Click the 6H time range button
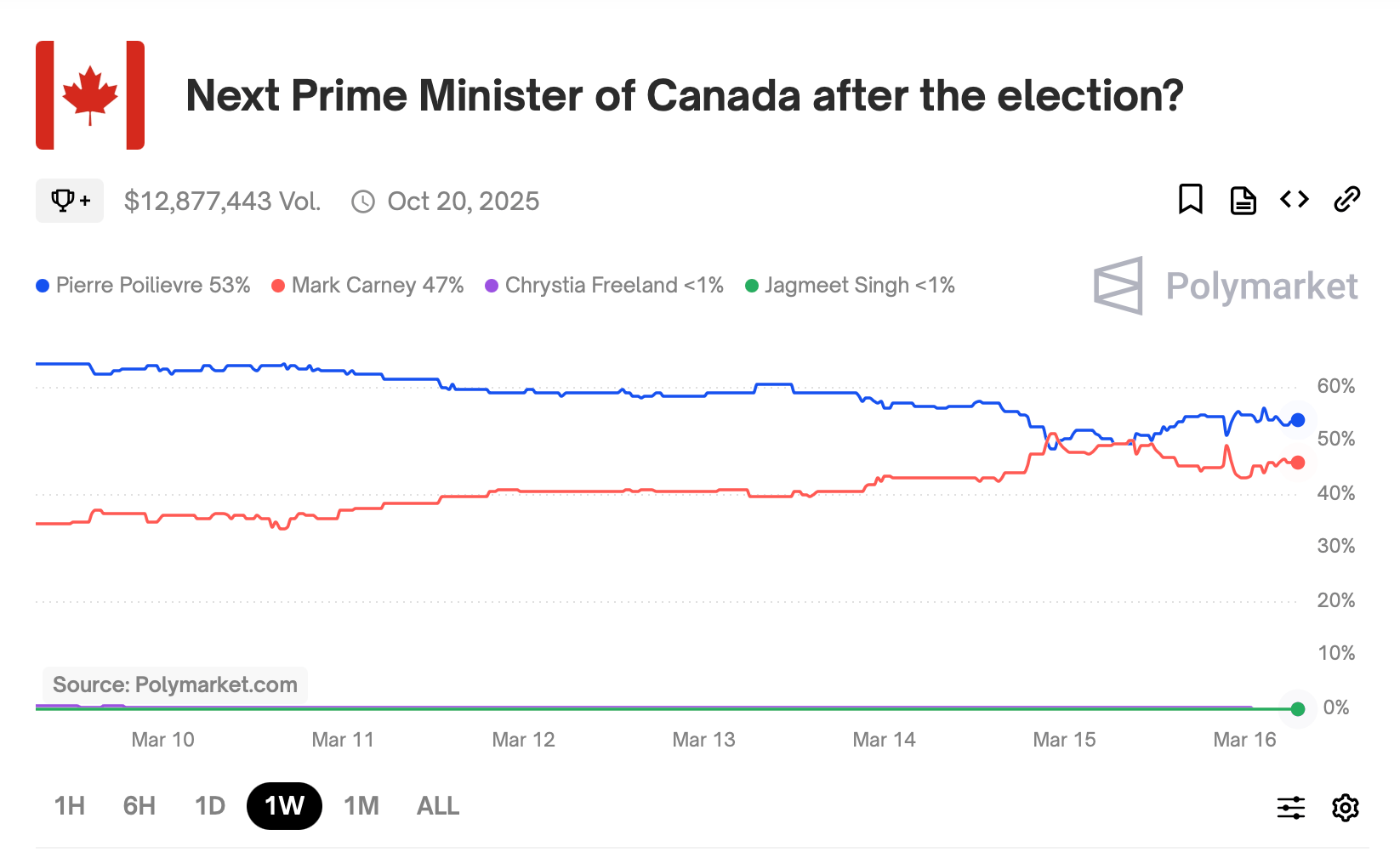 [139, 805]
